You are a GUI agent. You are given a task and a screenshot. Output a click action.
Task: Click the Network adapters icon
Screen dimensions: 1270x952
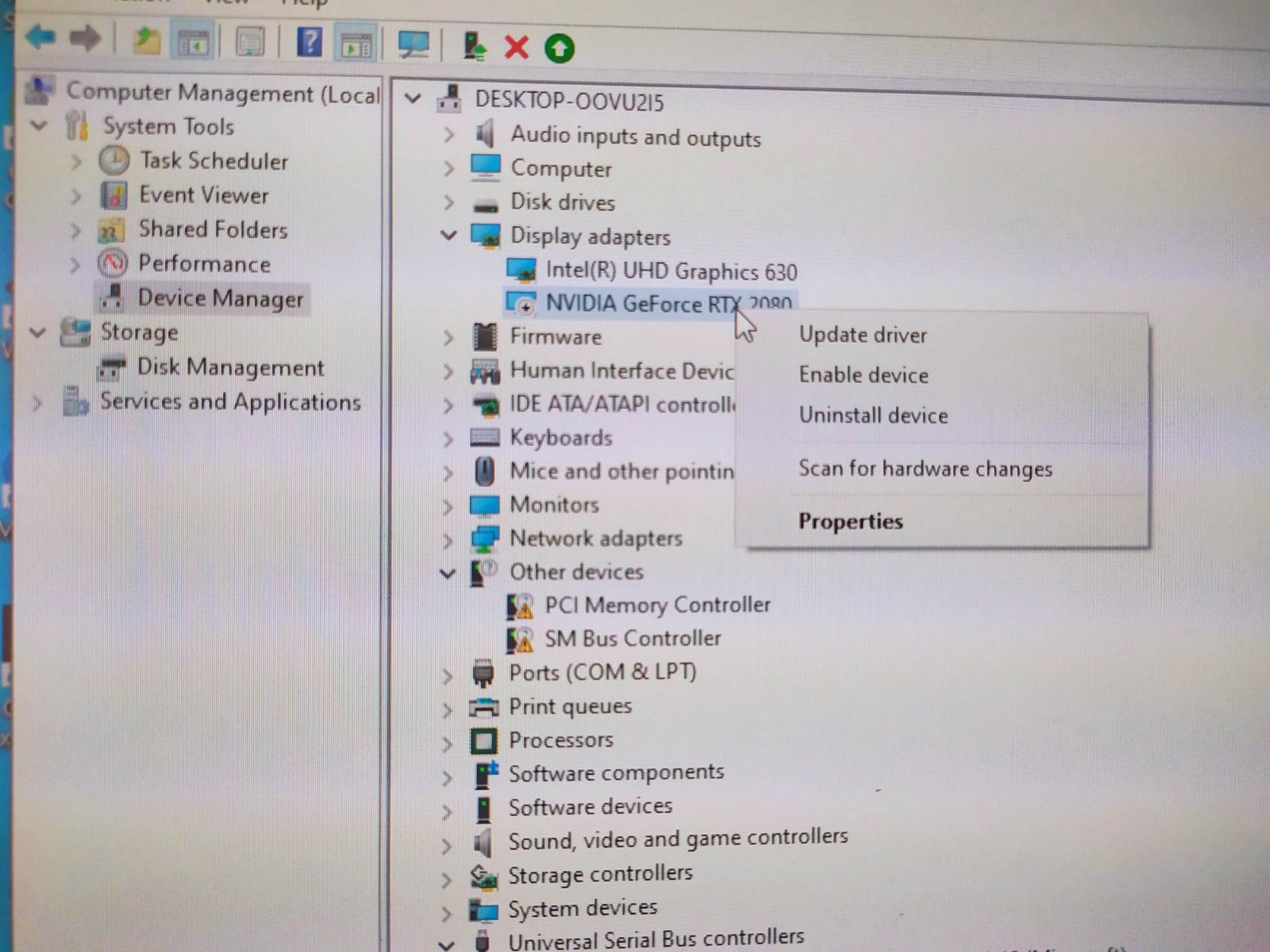pyautogui.click(x=484, y=539)
